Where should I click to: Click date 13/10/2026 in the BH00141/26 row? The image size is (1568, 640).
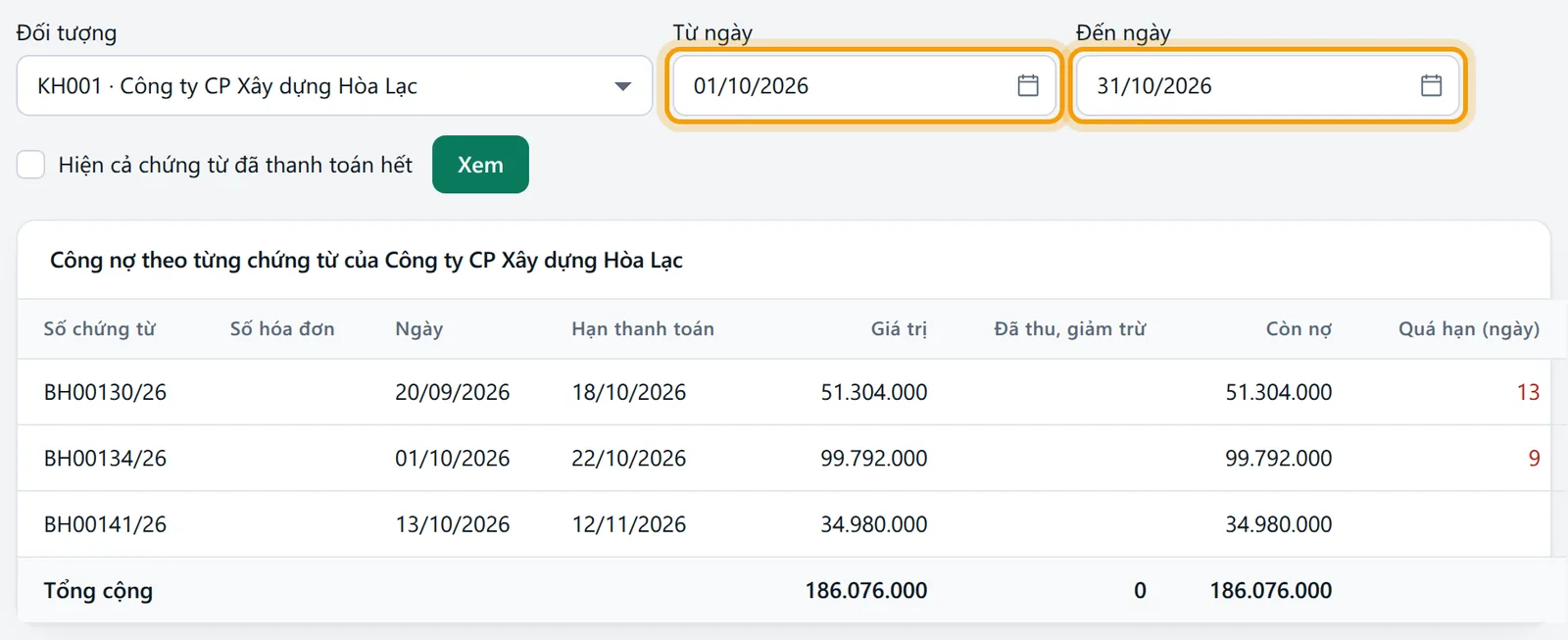click(x=453, y=524)
